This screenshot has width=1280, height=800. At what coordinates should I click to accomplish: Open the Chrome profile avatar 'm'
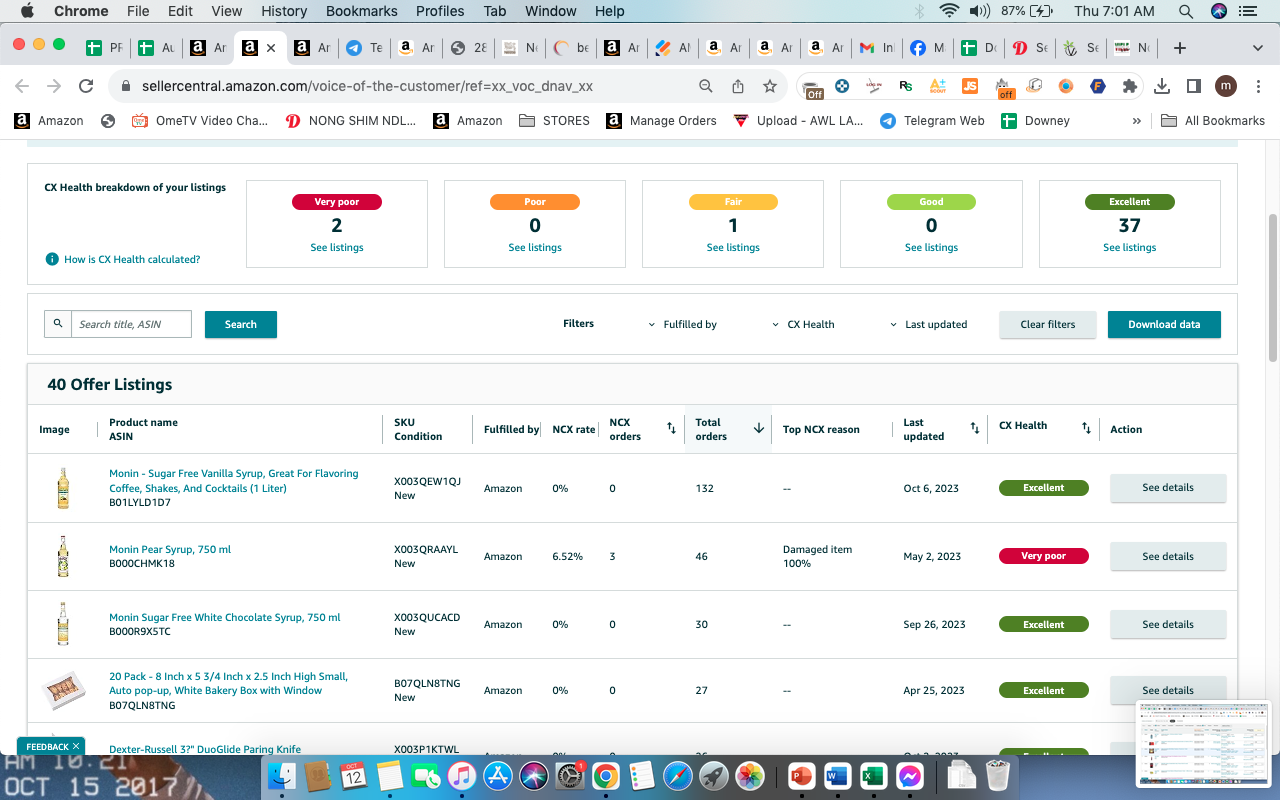(1226, 86)
